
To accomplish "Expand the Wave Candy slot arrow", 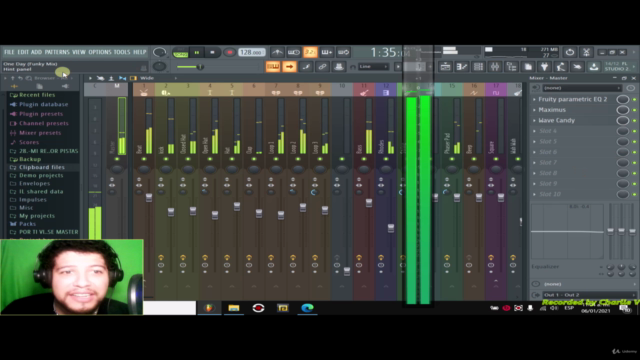I will pos(534,120).
